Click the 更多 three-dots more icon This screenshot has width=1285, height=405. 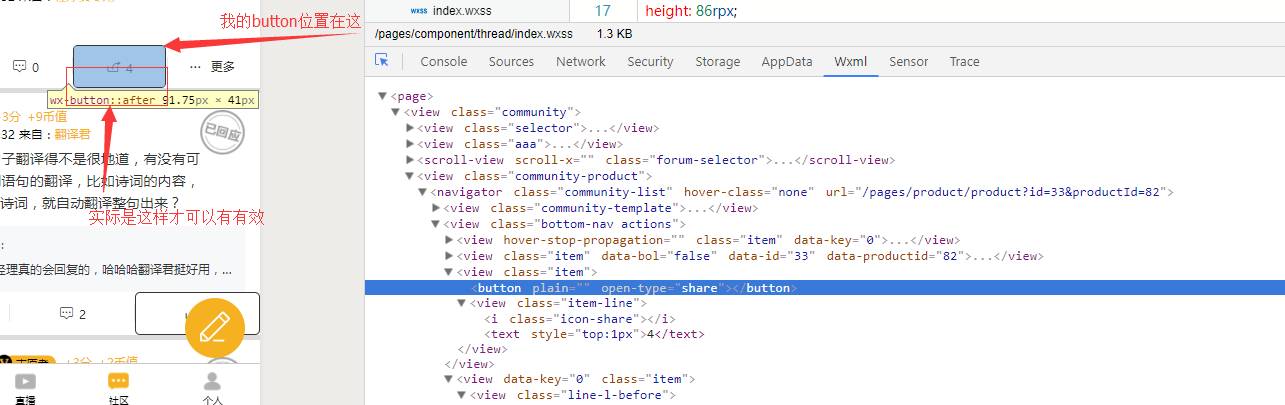pyautogui.click(x=196, y=67)
